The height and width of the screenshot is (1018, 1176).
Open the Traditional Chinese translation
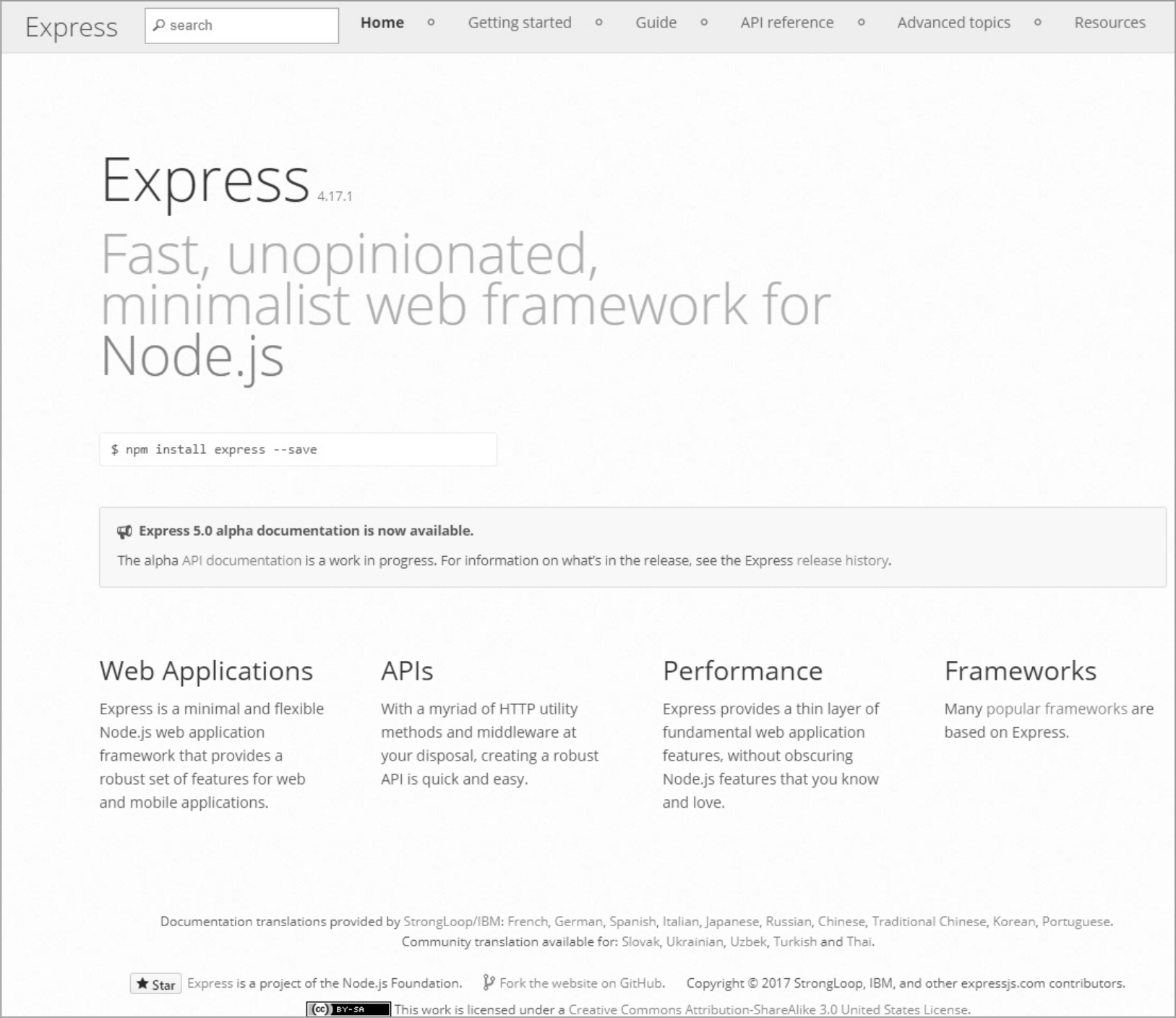click(928, 921)
